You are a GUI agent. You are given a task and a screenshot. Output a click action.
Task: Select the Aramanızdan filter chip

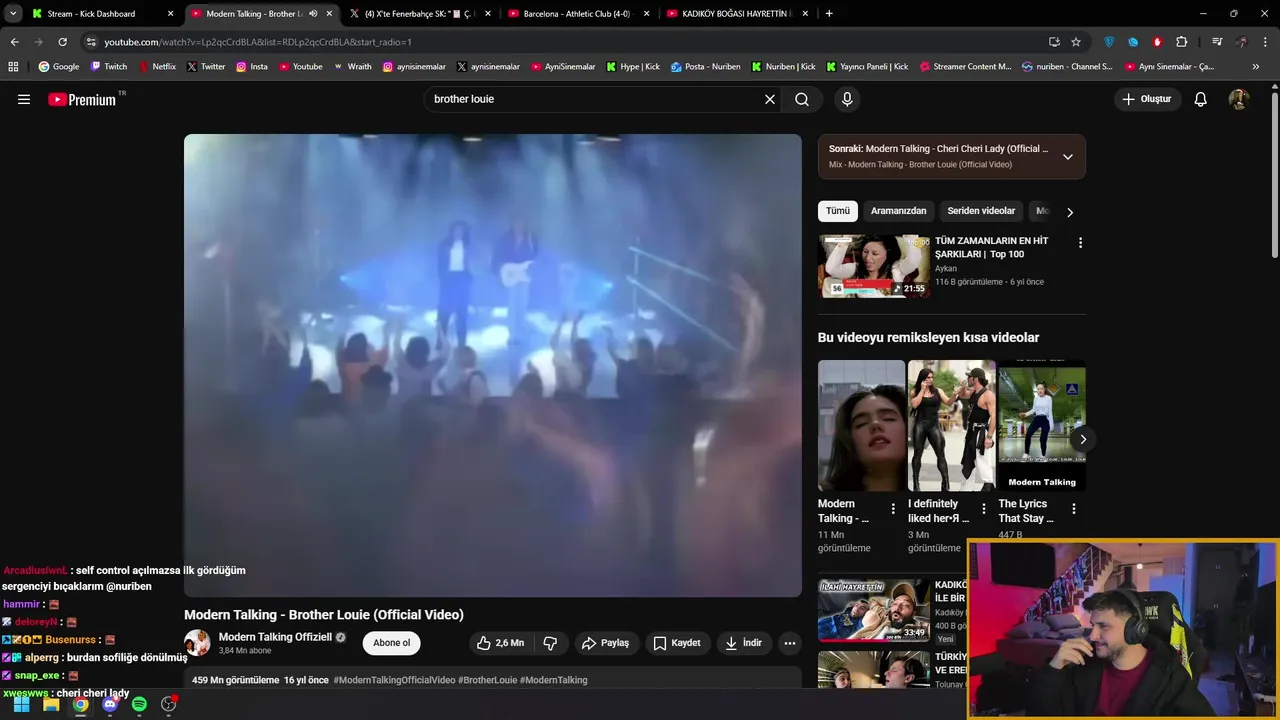point(898,211)
